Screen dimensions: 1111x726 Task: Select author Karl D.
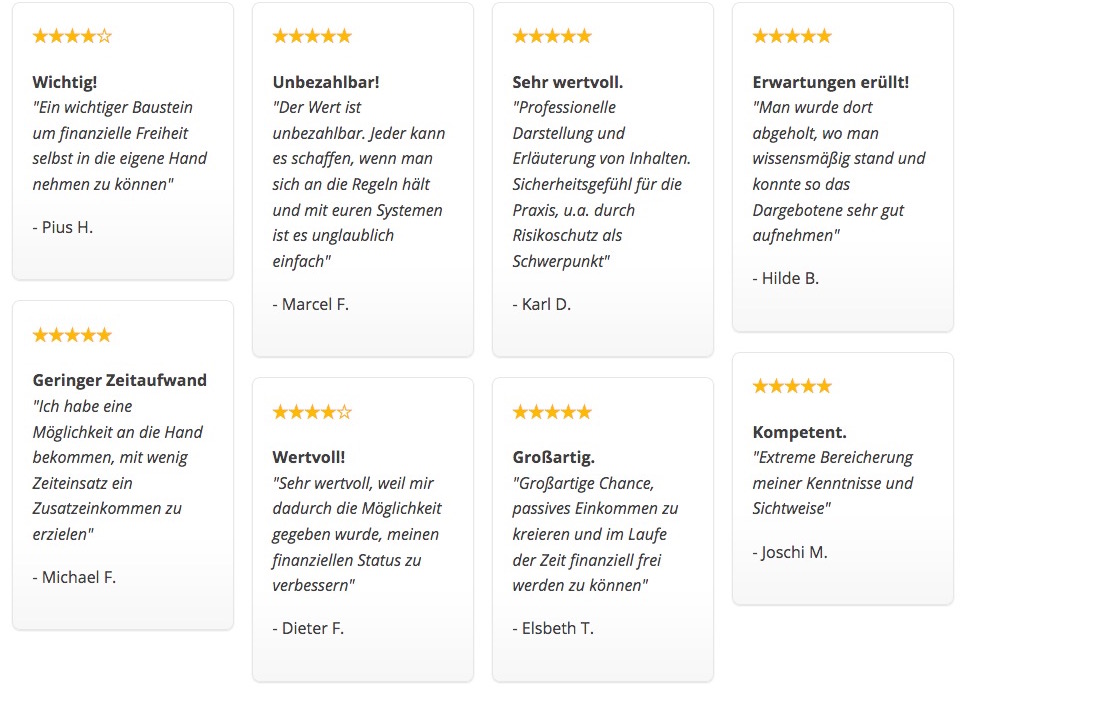[541, 305]
